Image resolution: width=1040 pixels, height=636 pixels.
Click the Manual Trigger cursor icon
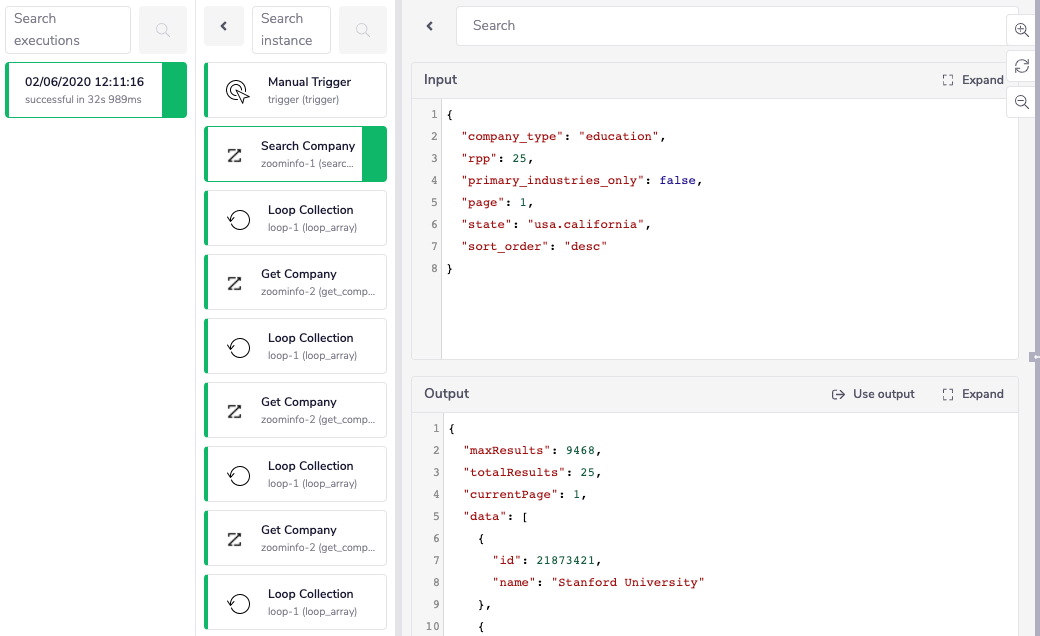pyautogui.click(x=237, y=91)
